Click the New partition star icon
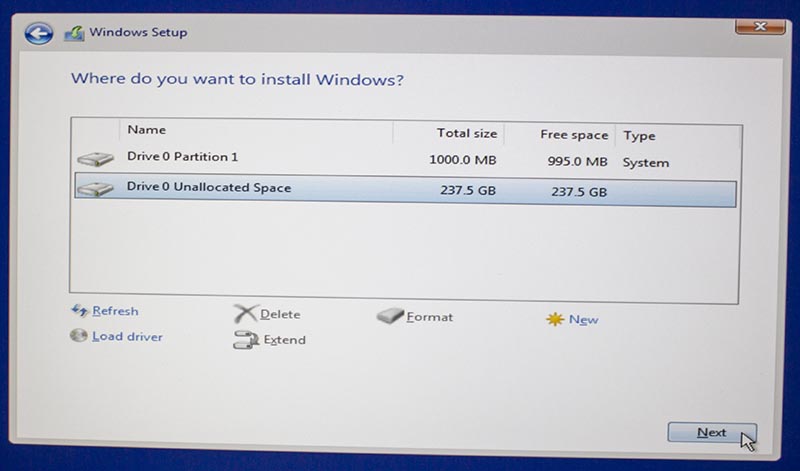 (555, 319)
